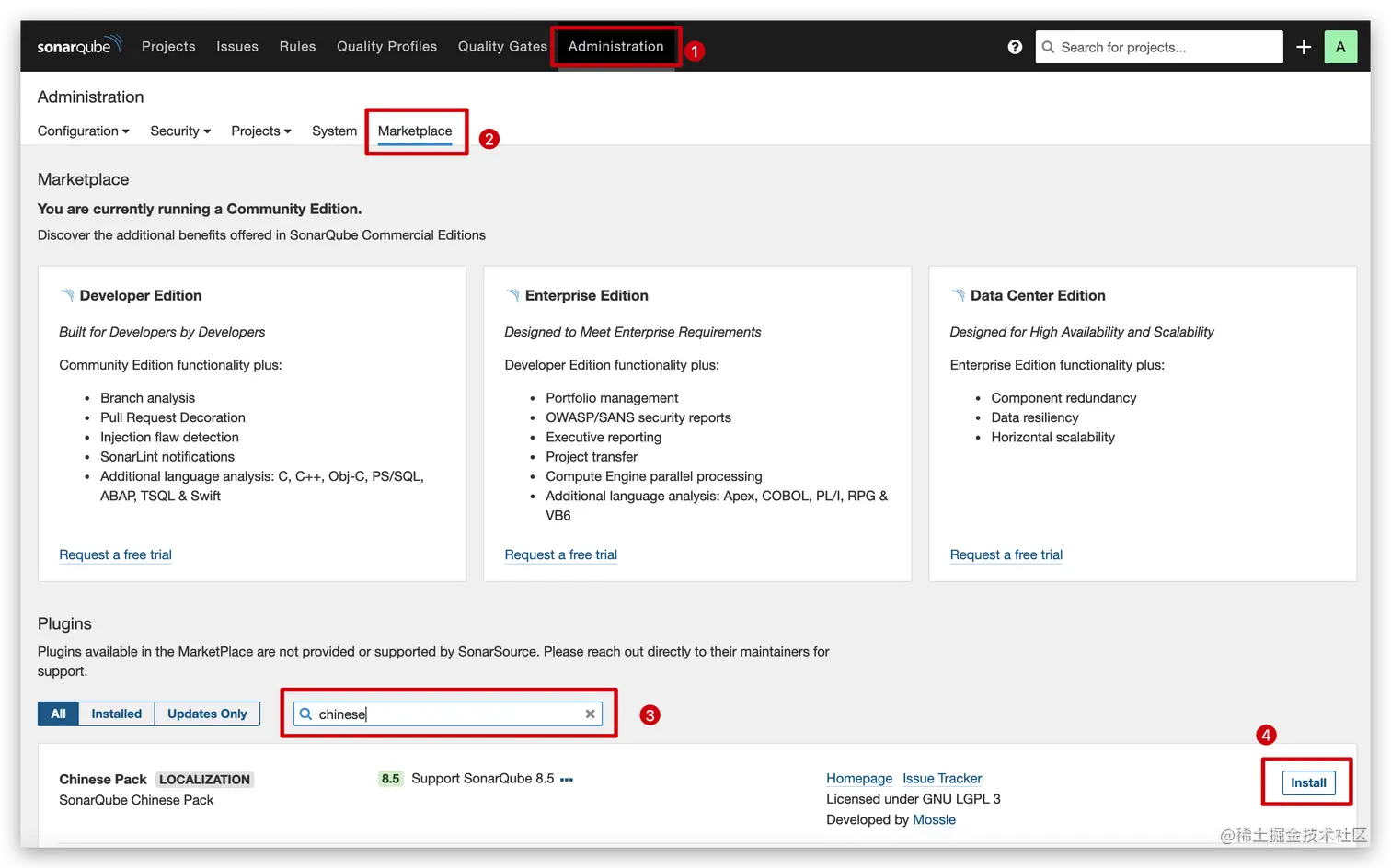
Task: Click the Enterprise Edition logo icon
Action: point(512,295)
